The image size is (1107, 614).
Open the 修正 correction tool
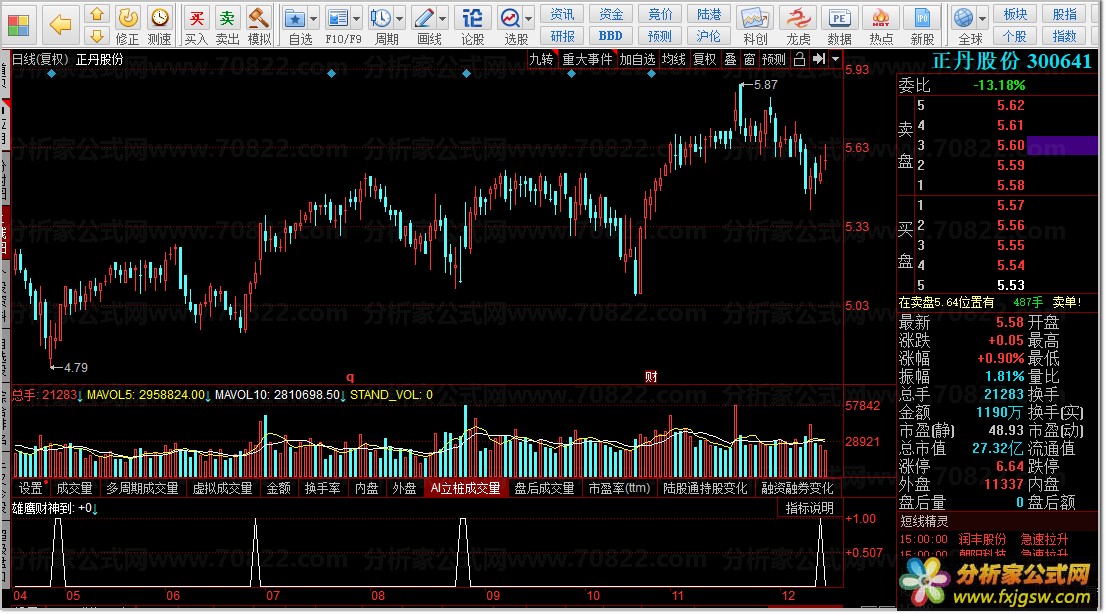tap(128, 25)
